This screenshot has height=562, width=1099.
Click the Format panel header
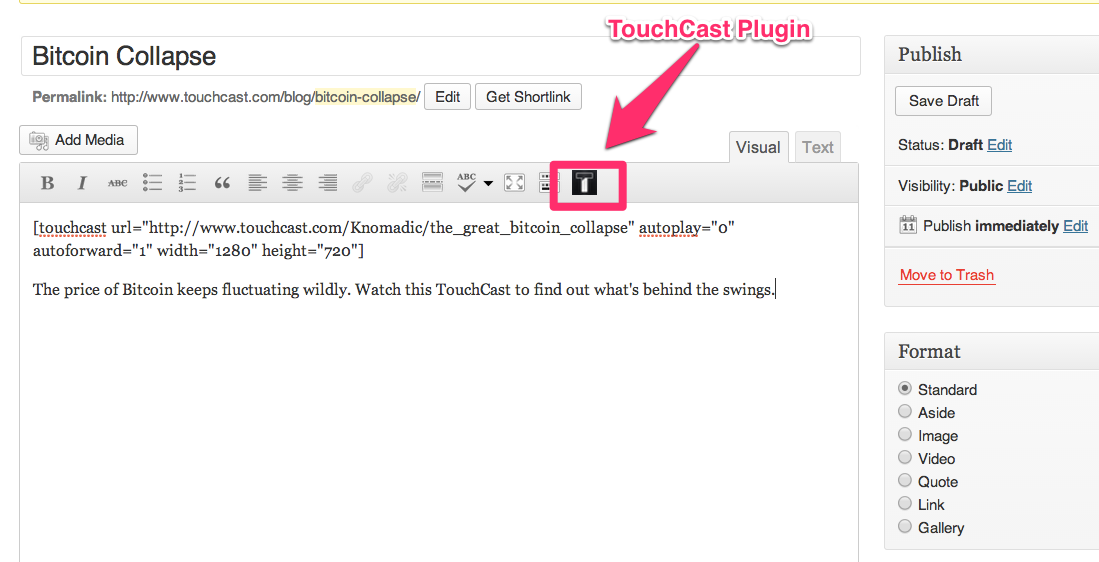click(x=992, y=351)
